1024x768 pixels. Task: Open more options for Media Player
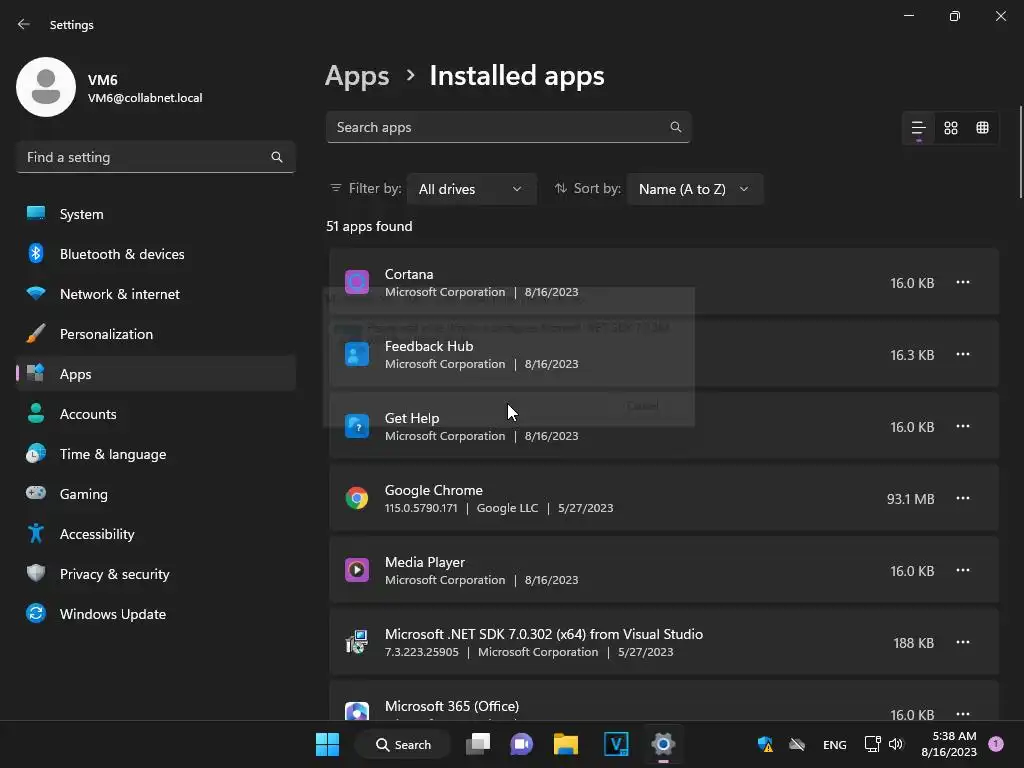963,570
